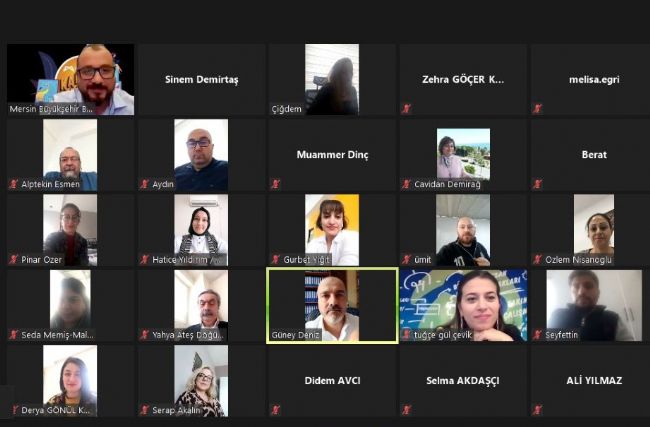The image size is (650, 427).
Task: Click muted mic icon on Selma AKDAŞÇI tile
Action: click(x=406, y=410)
